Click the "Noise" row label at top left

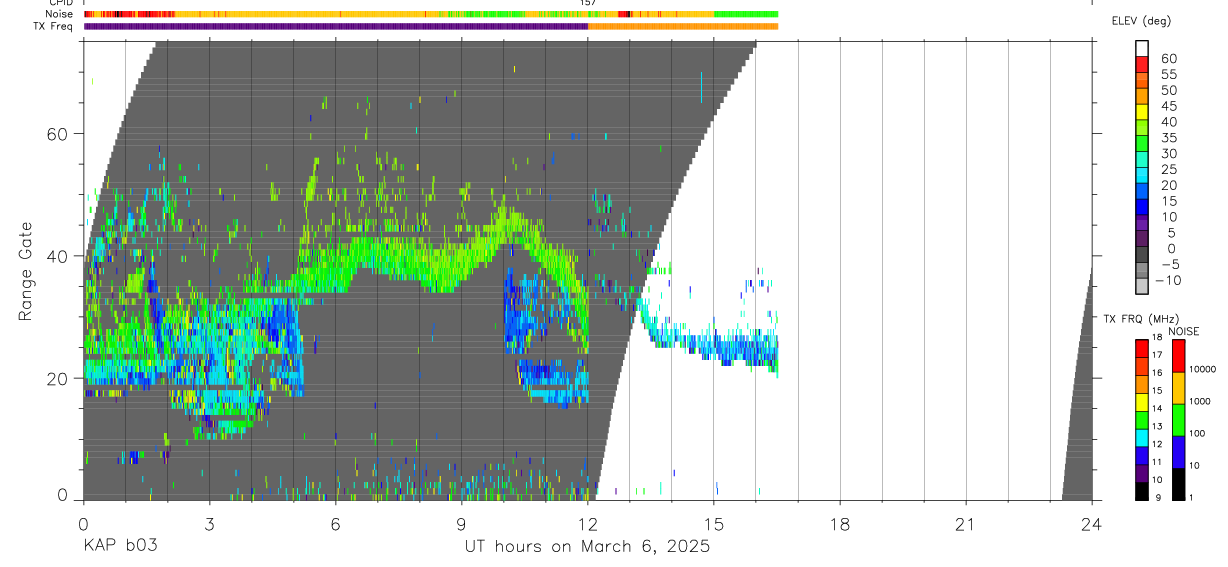pyautogui.click(x=61, y=14)
